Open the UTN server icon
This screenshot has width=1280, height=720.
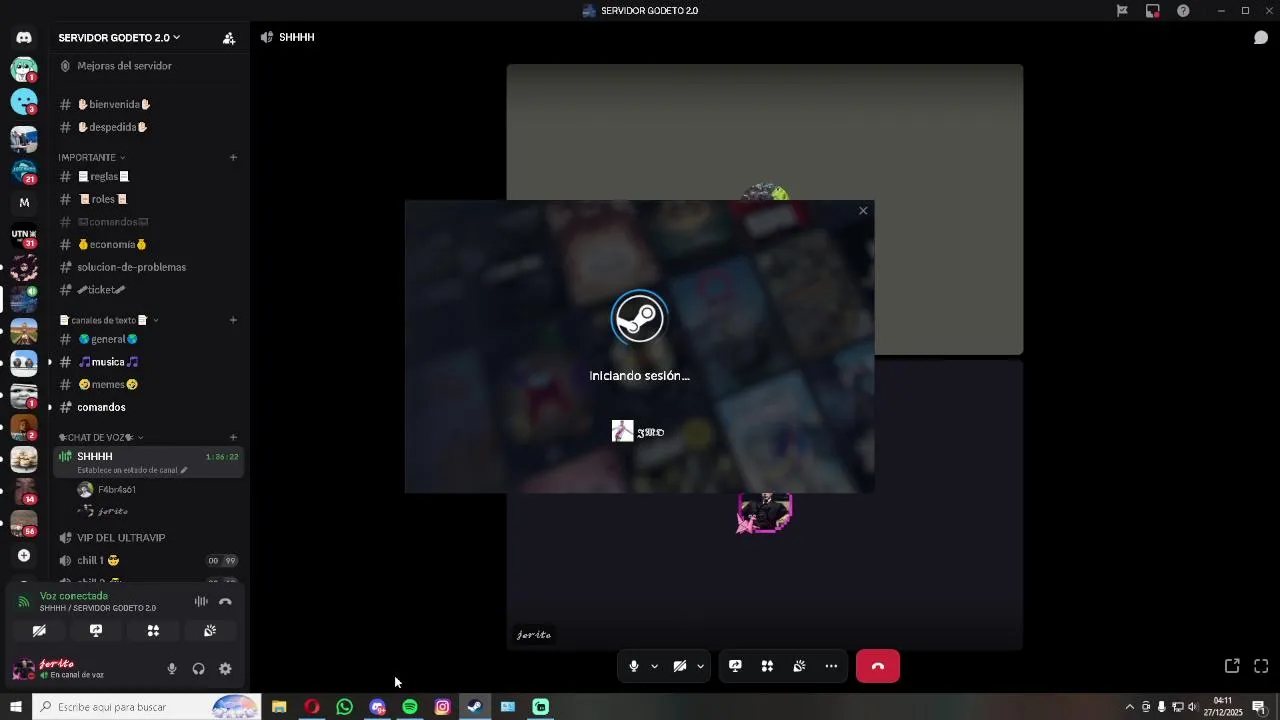pyautogui.click(x=24, y=235)
